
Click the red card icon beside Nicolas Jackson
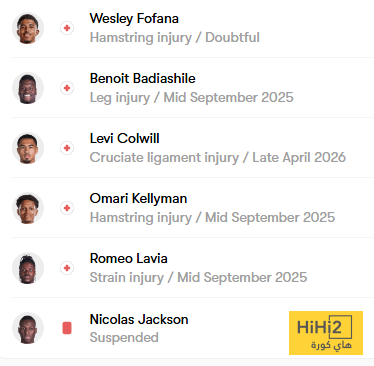(67, 328)
